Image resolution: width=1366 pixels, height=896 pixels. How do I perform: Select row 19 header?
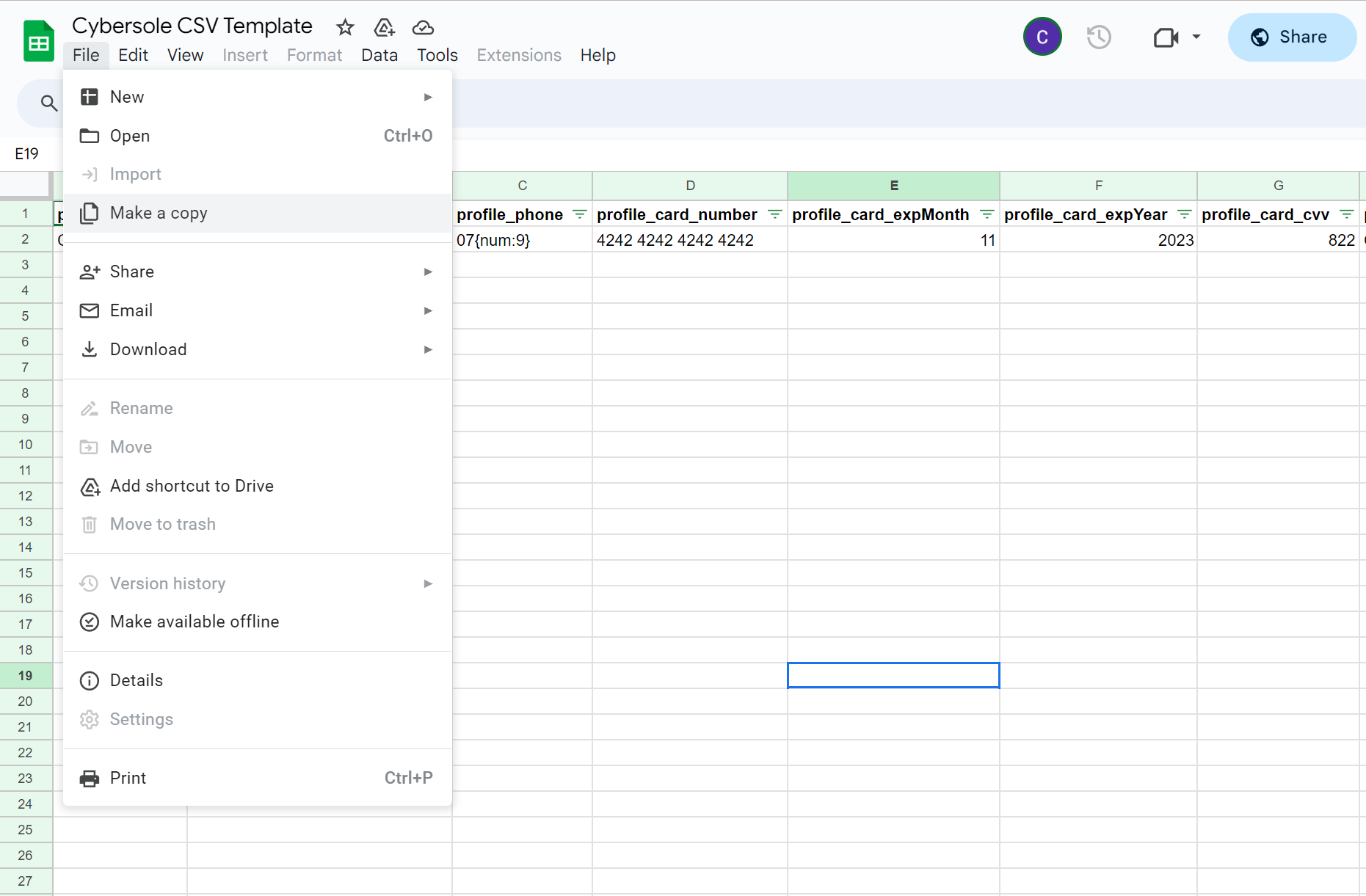pyautogui.click(x=26, y=675)
